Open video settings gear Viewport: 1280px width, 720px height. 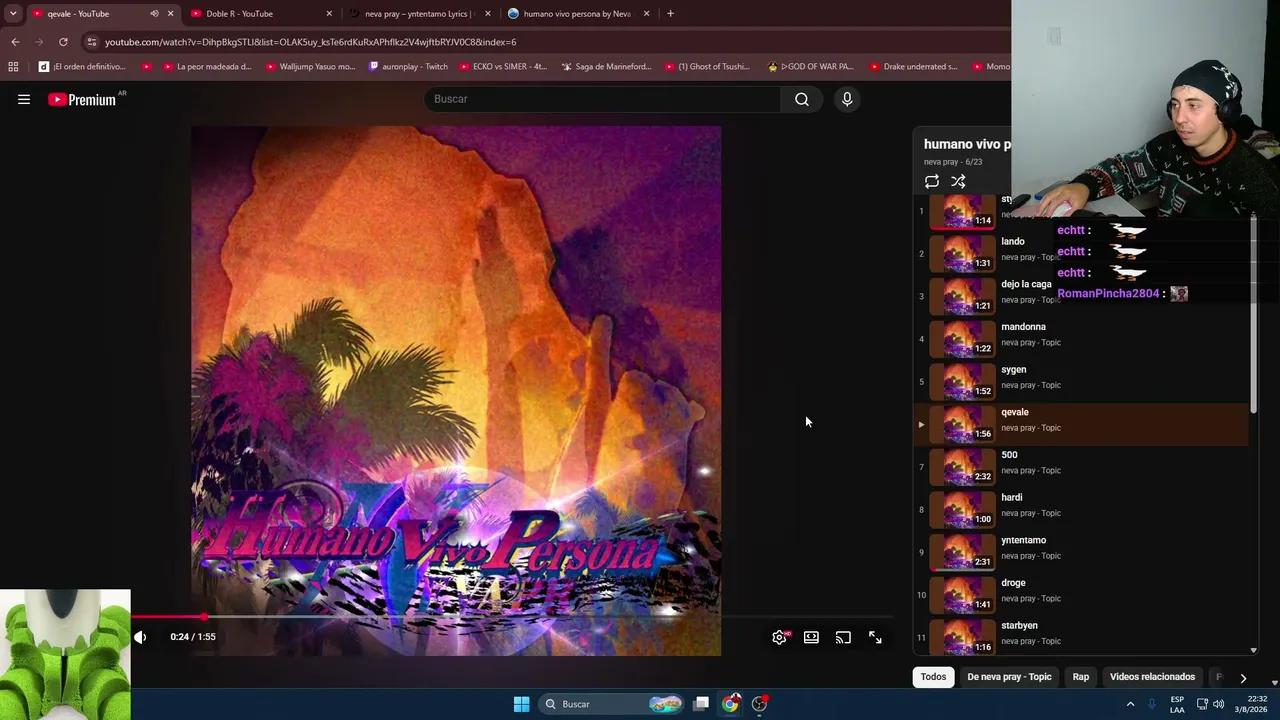point(779,637)
